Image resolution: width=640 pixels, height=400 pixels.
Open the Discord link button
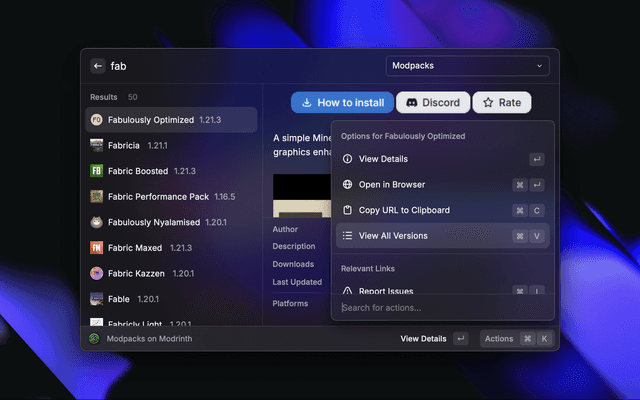(433, 103)
